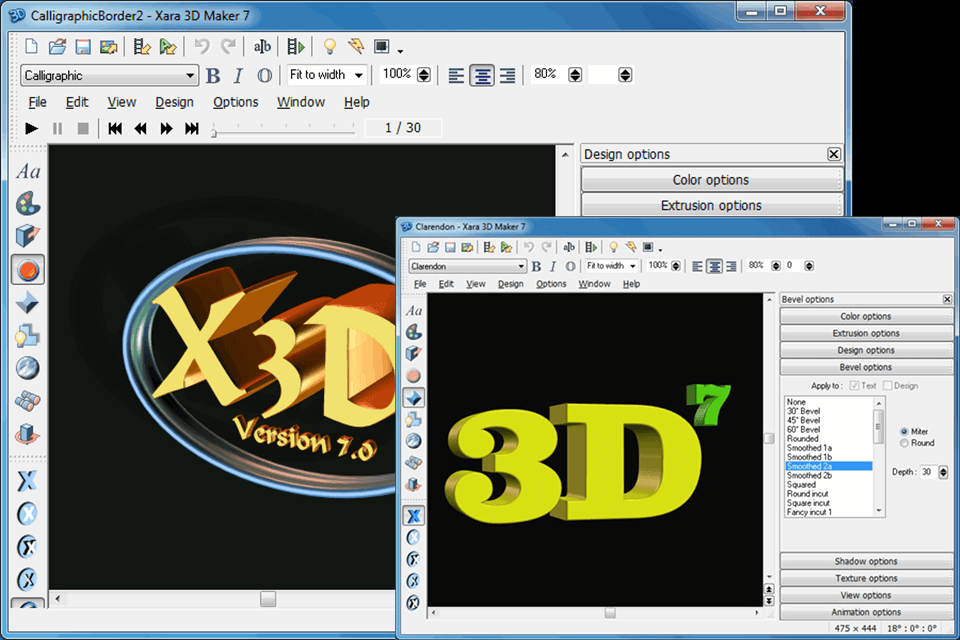Toggle bold formatting with the B button
Screen dimensions: 960x640
tap(213, 75)
